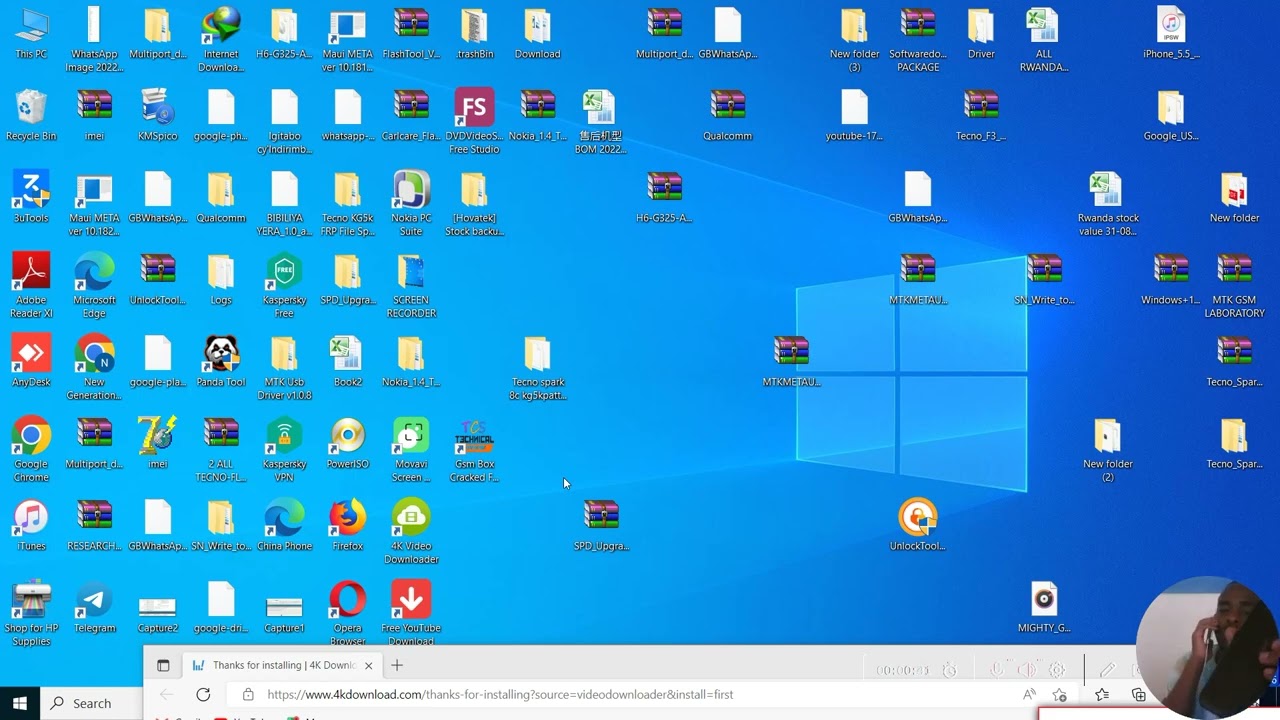Screen dimensions: 1280x720
Task: Select the New folder (2) icon
Action: point(1107,449)
